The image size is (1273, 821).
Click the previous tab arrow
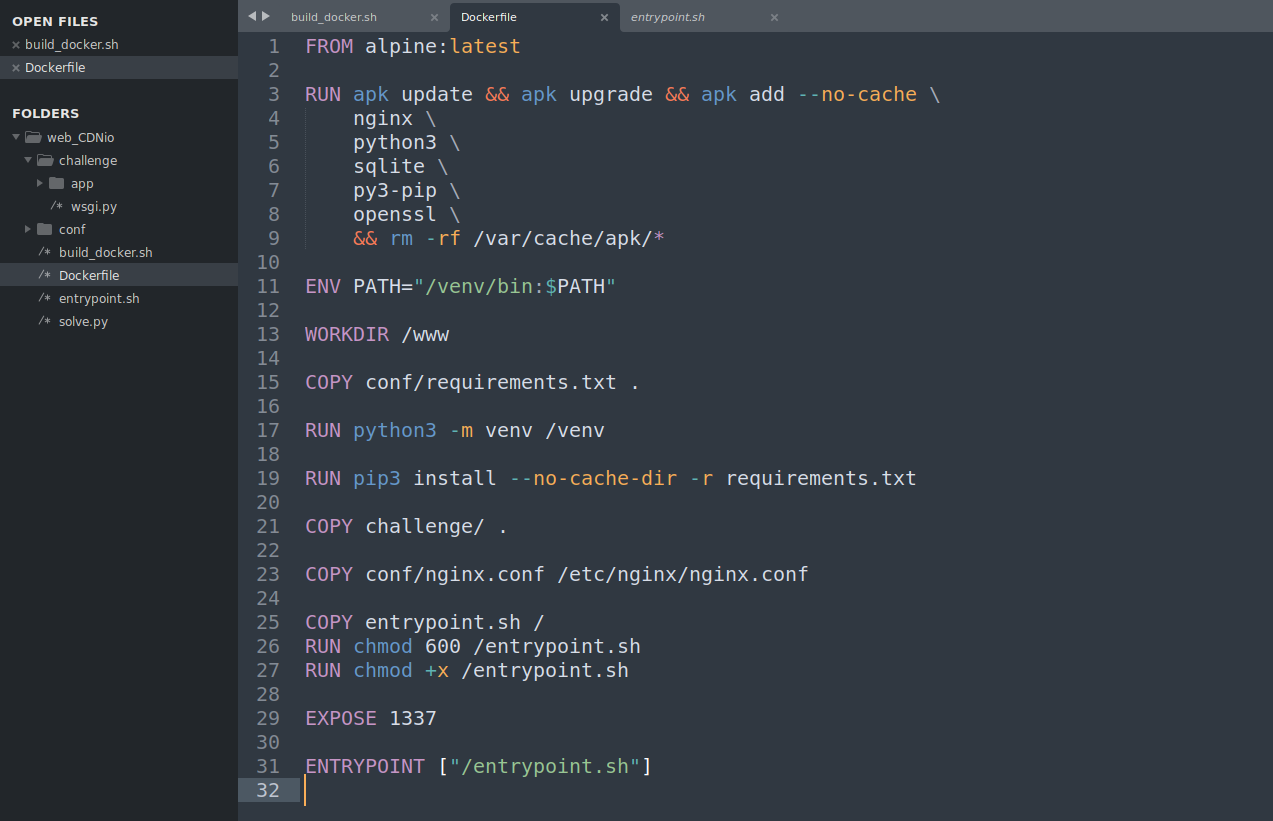click(252, 16)
